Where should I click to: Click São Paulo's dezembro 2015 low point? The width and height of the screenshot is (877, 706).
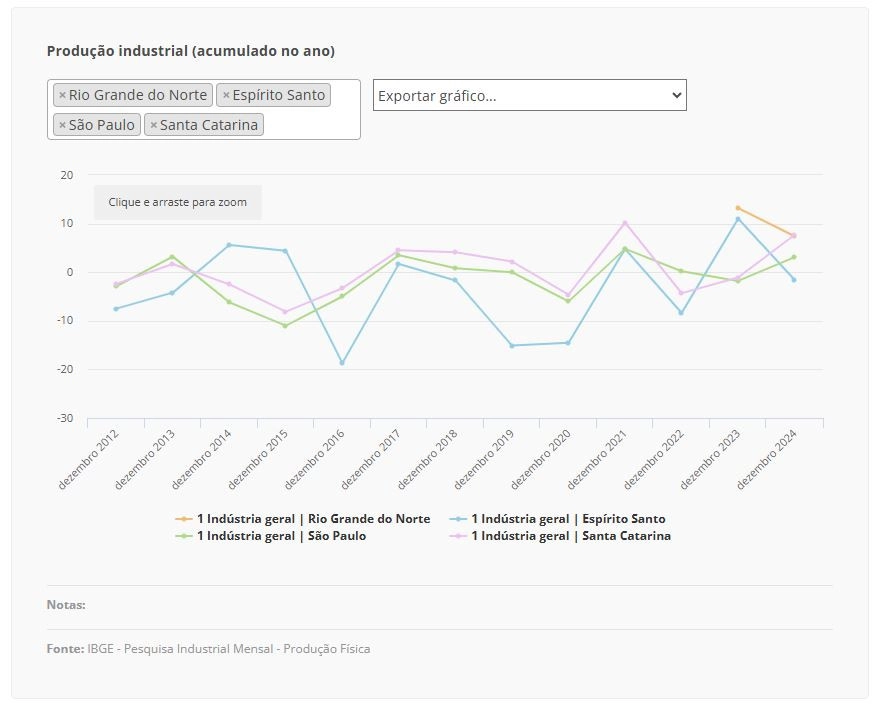tap(285, 326)
